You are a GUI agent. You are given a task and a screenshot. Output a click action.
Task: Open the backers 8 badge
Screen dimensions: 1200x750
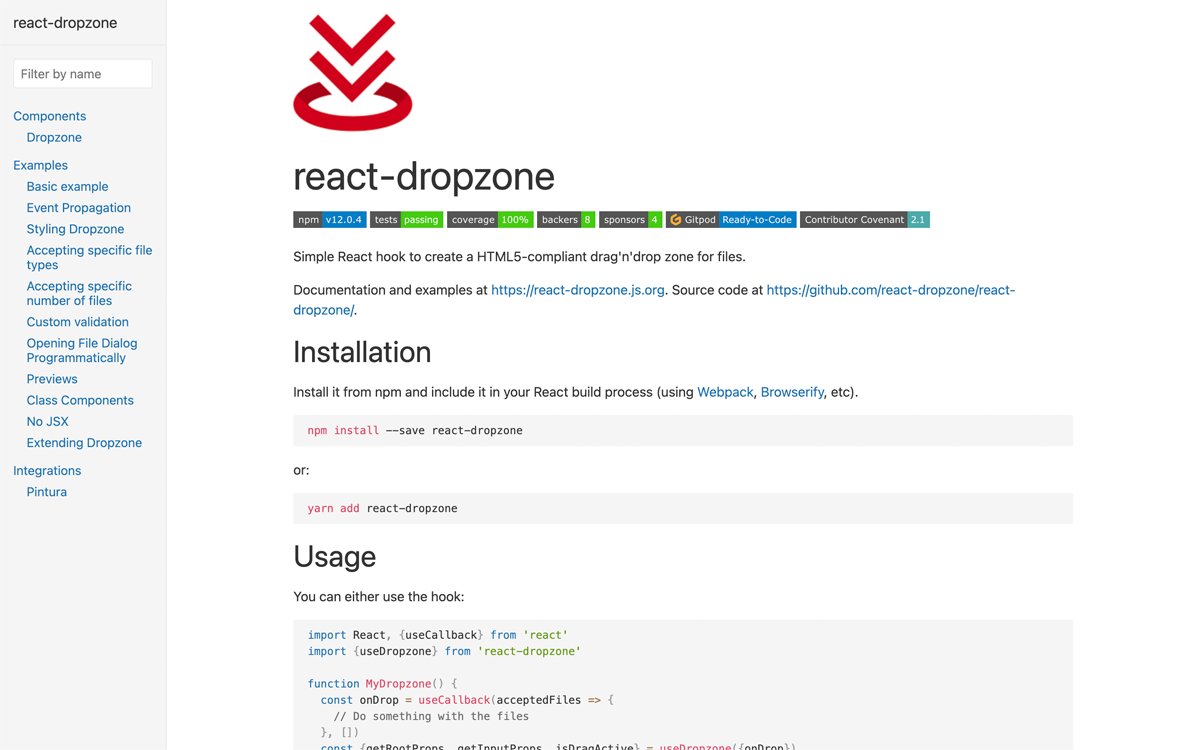566,220
